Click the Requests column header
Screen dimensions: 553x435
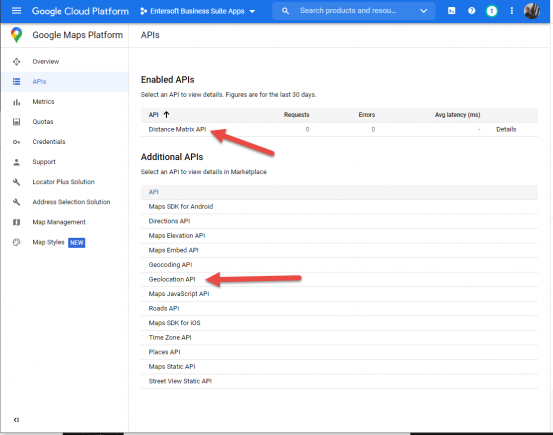pyautogui.click(x=297, y=115)
